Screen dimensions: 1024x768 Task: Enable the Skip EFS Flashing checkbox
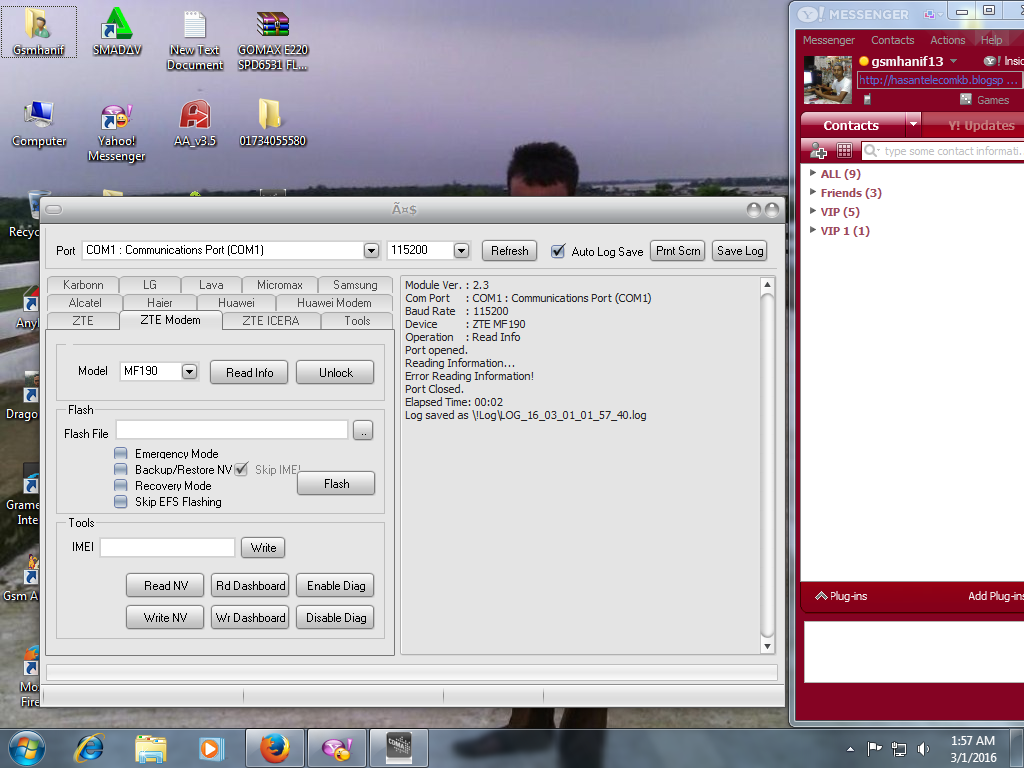[x=121, y=502]
